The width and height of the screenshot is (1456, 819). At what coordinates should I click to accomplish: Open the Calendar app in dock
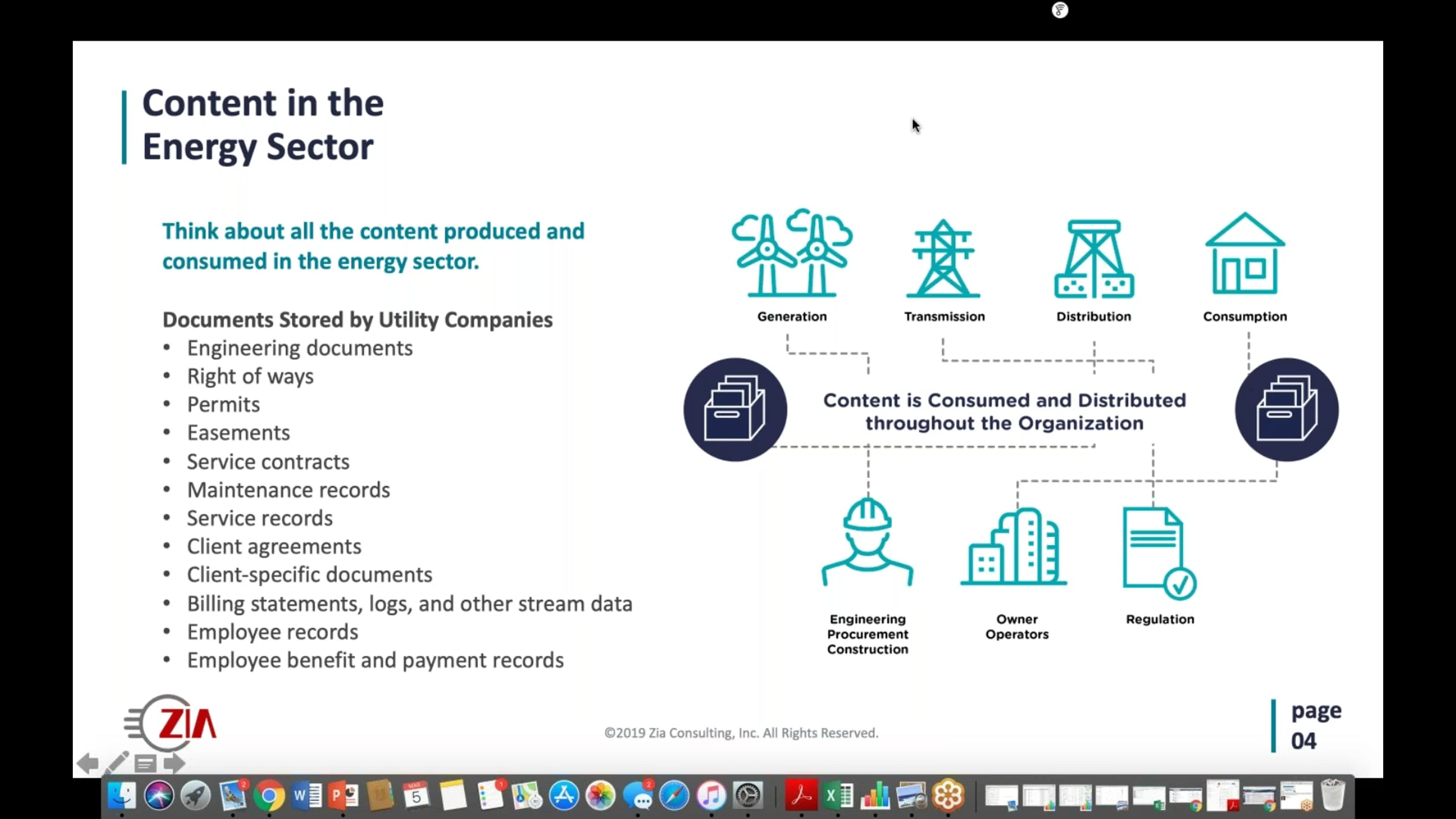[x=416, y=796]
